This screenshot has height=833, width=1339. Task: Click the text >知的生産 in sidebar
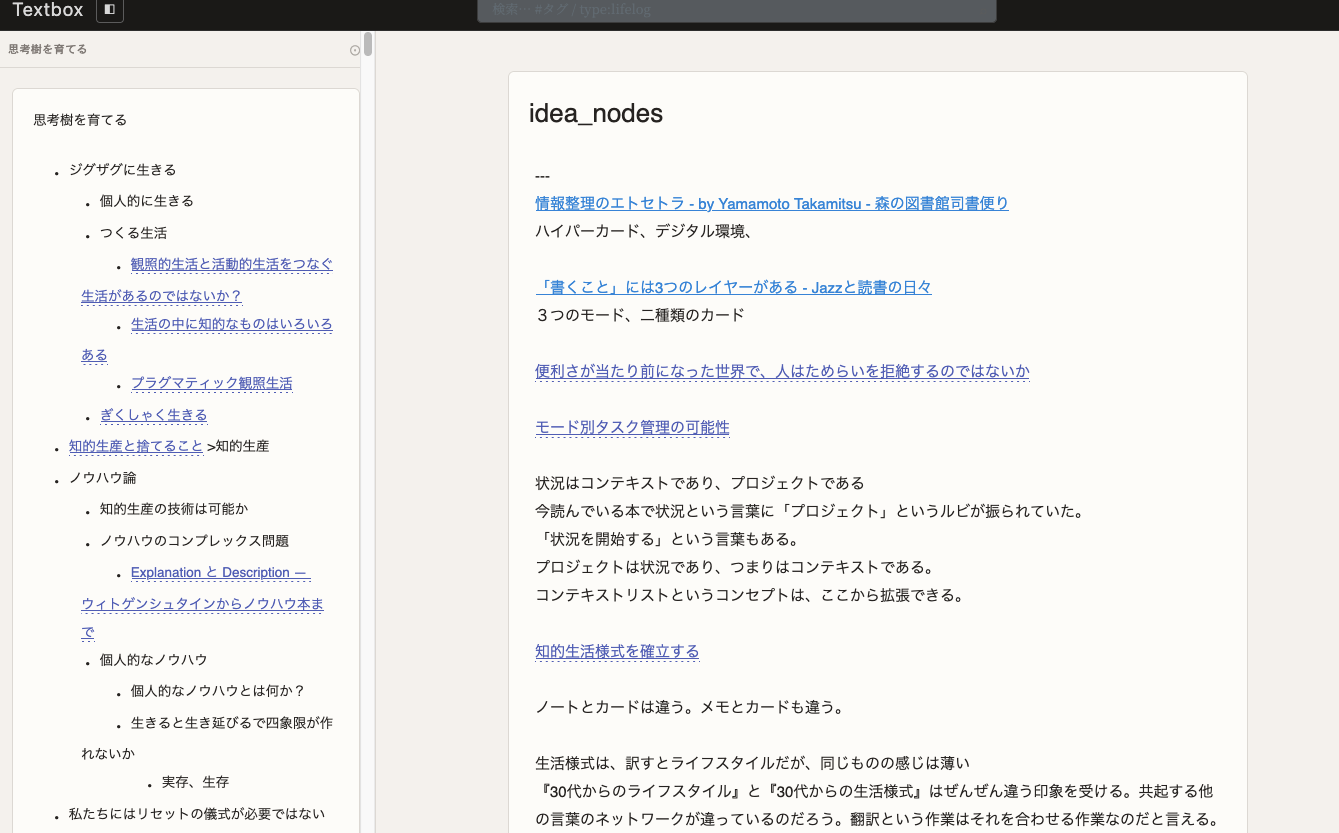pos(238,446)
